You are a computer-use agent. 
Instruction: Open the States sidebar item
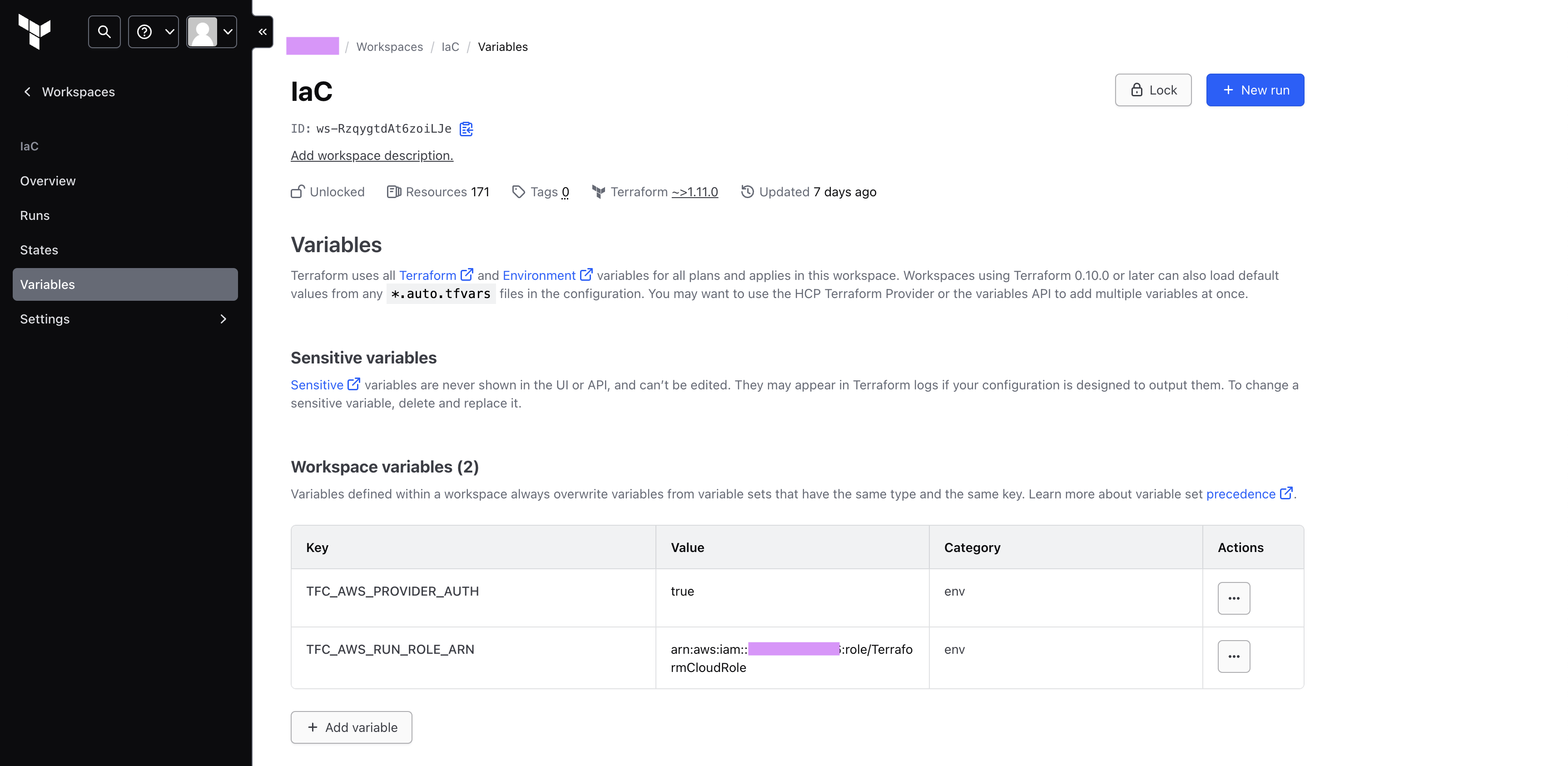pyautogui.click(x=125, y=249)
